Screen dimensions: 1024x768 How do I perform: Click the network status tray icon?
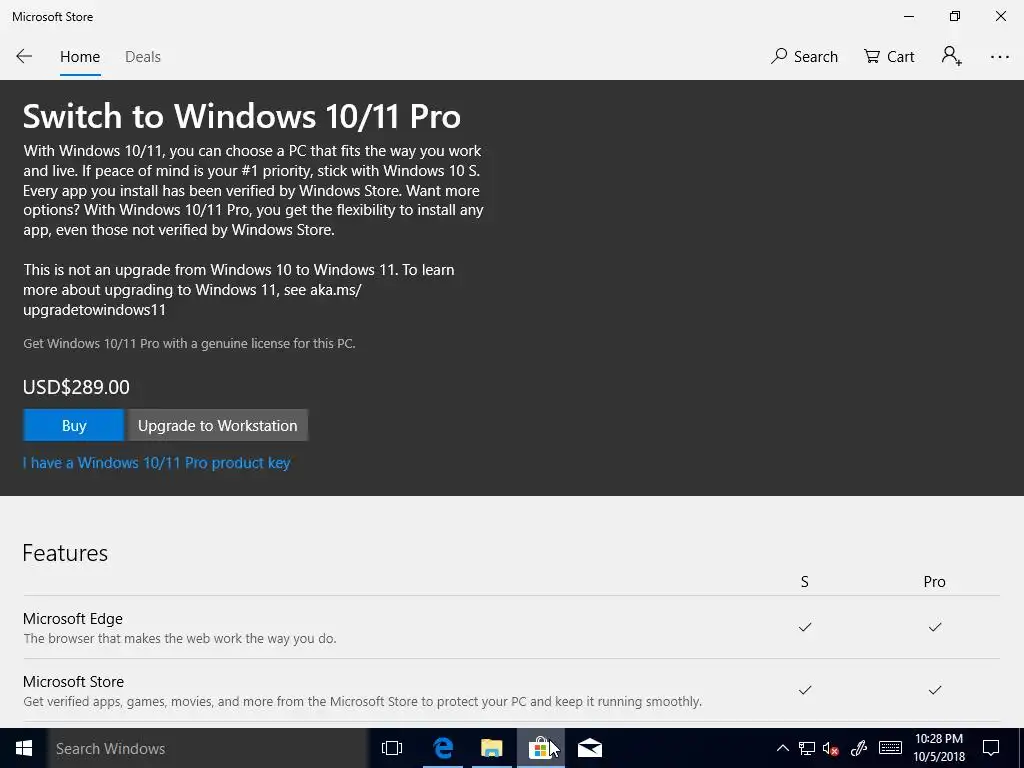point(807,748)
